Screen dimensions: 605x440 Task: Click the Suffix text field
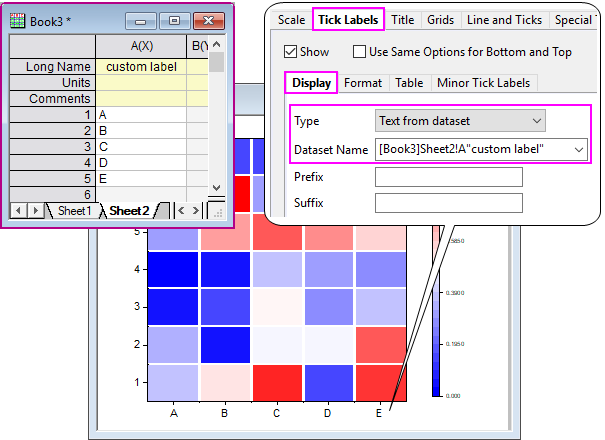pyautogui.click(x=448, y=203)
